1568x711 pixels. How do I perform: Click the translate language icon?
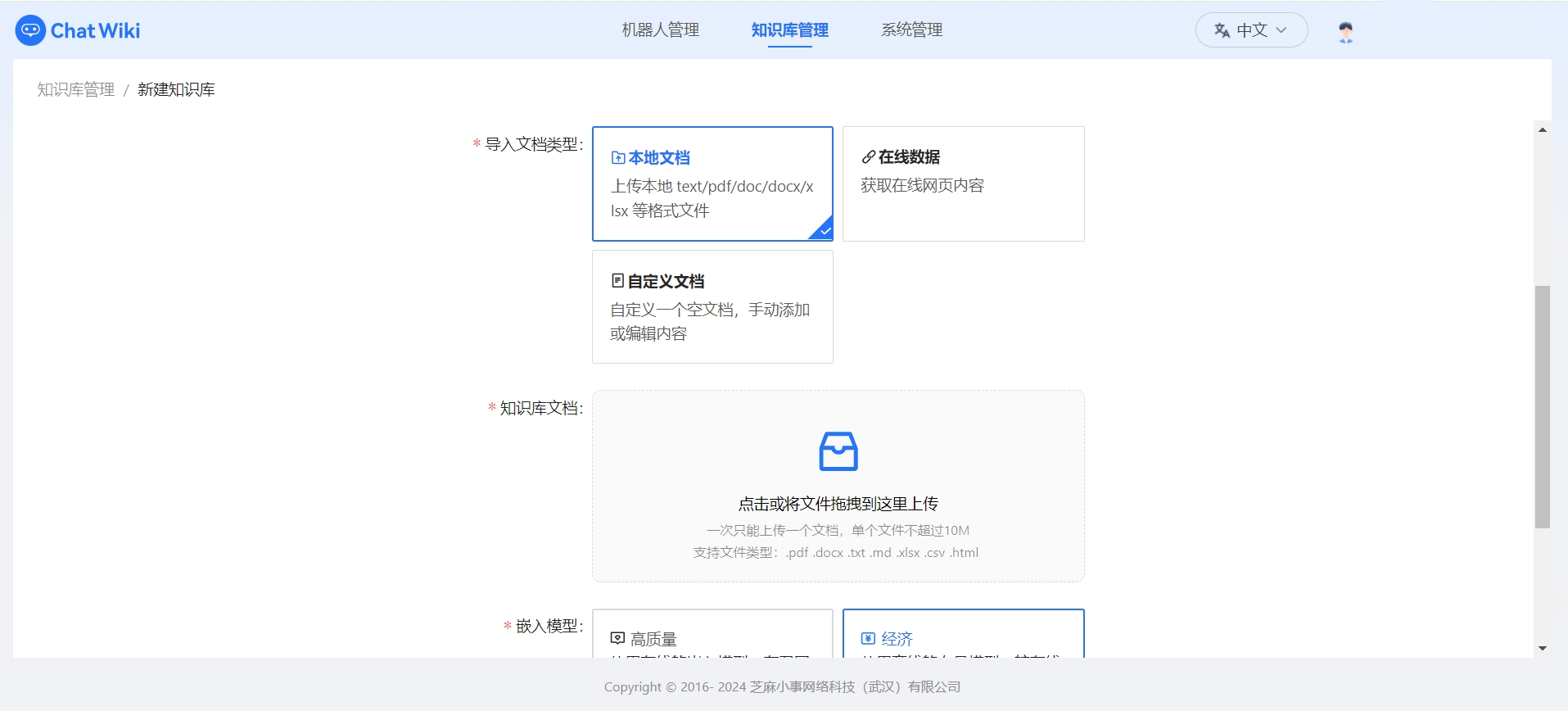point(1222,30)
